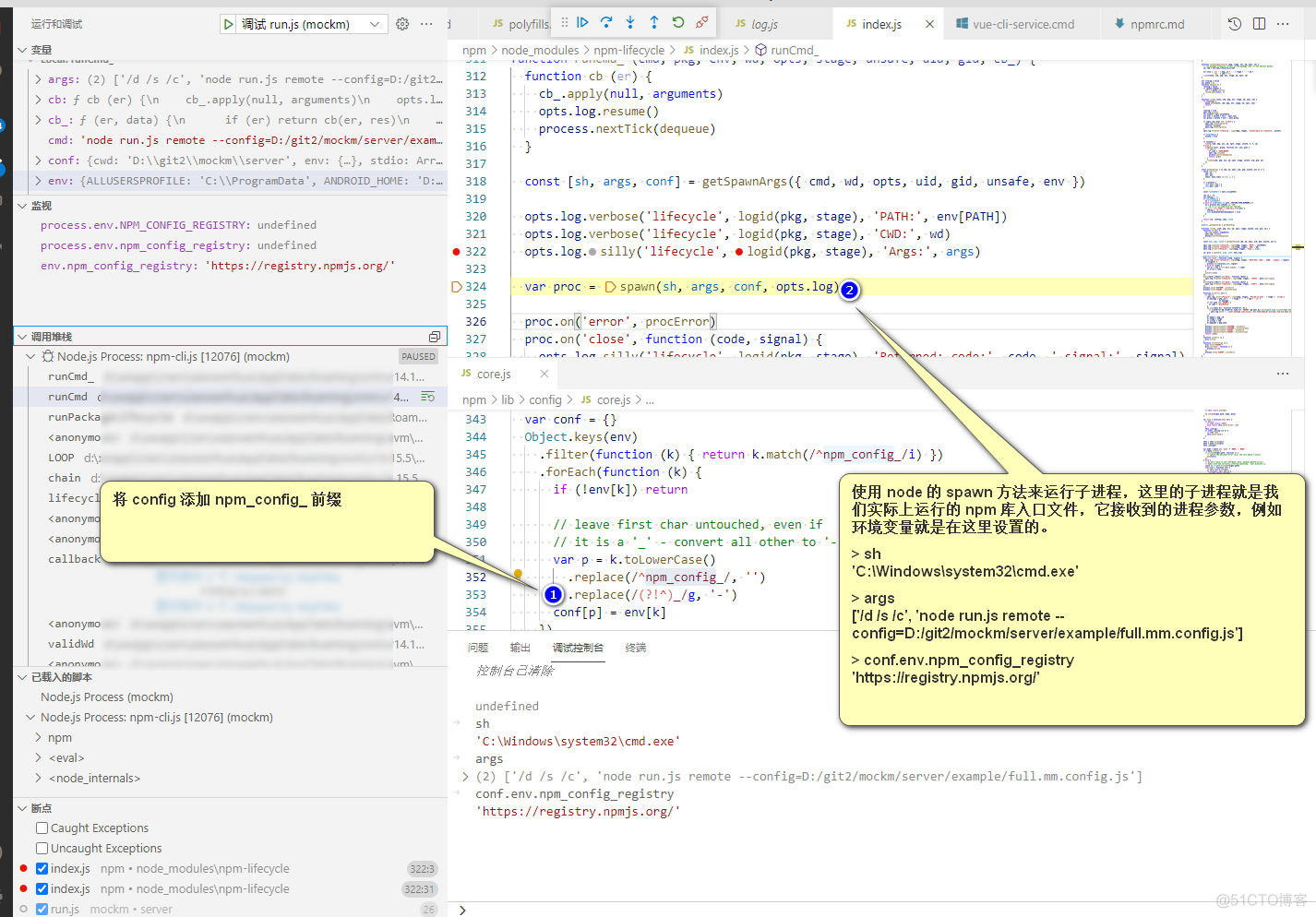Open top editor group more actions
1316x917 pixels.
click(1283, 24)
